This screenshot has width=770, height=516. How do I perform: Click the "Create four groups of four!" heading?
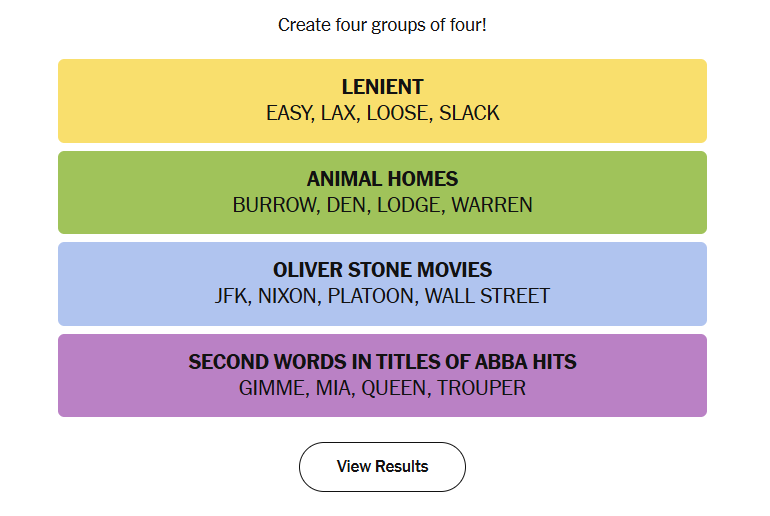click(x=382, y=24)
